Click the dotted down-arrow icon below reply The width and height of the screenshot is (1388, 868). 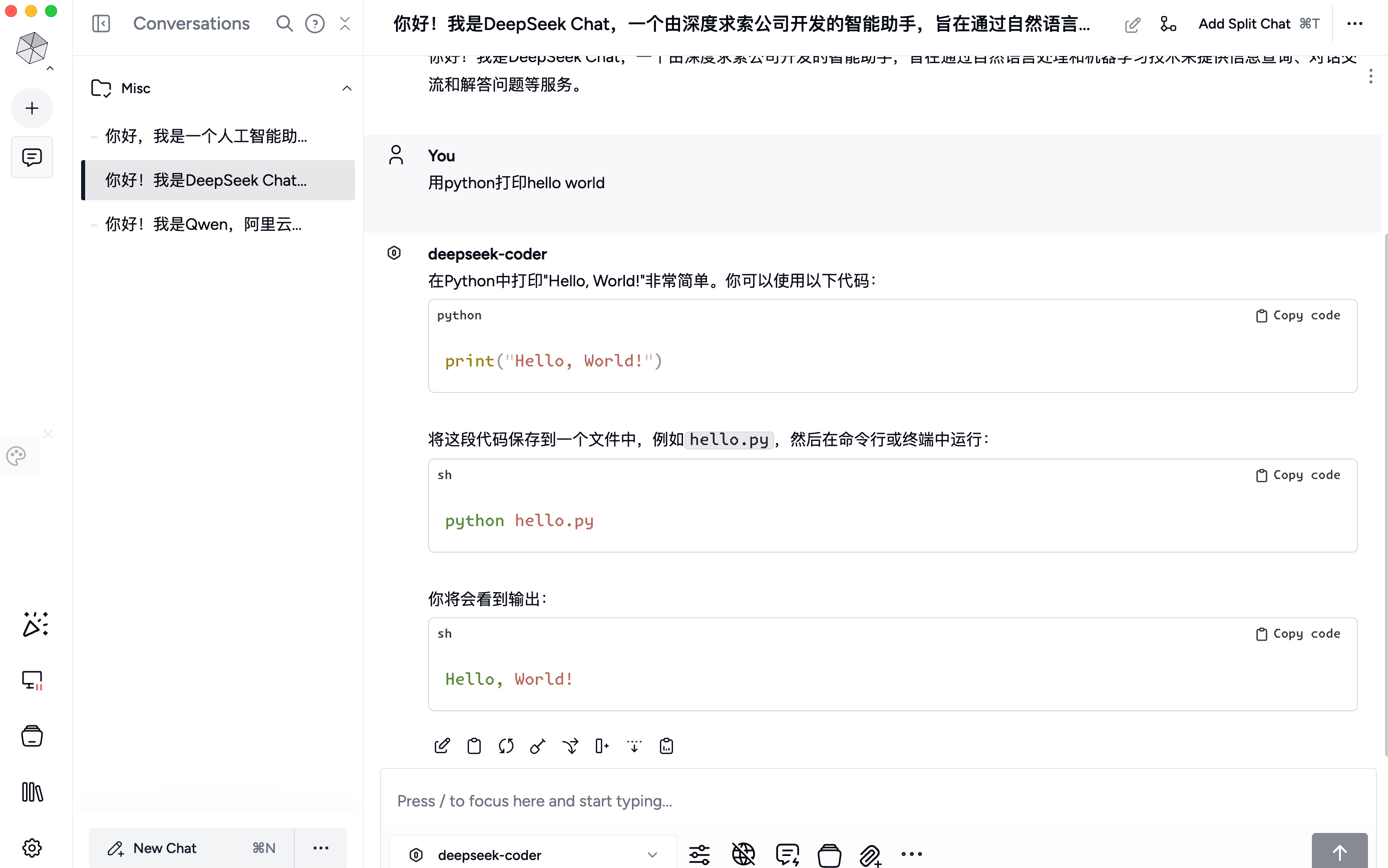tap(634, 746)
